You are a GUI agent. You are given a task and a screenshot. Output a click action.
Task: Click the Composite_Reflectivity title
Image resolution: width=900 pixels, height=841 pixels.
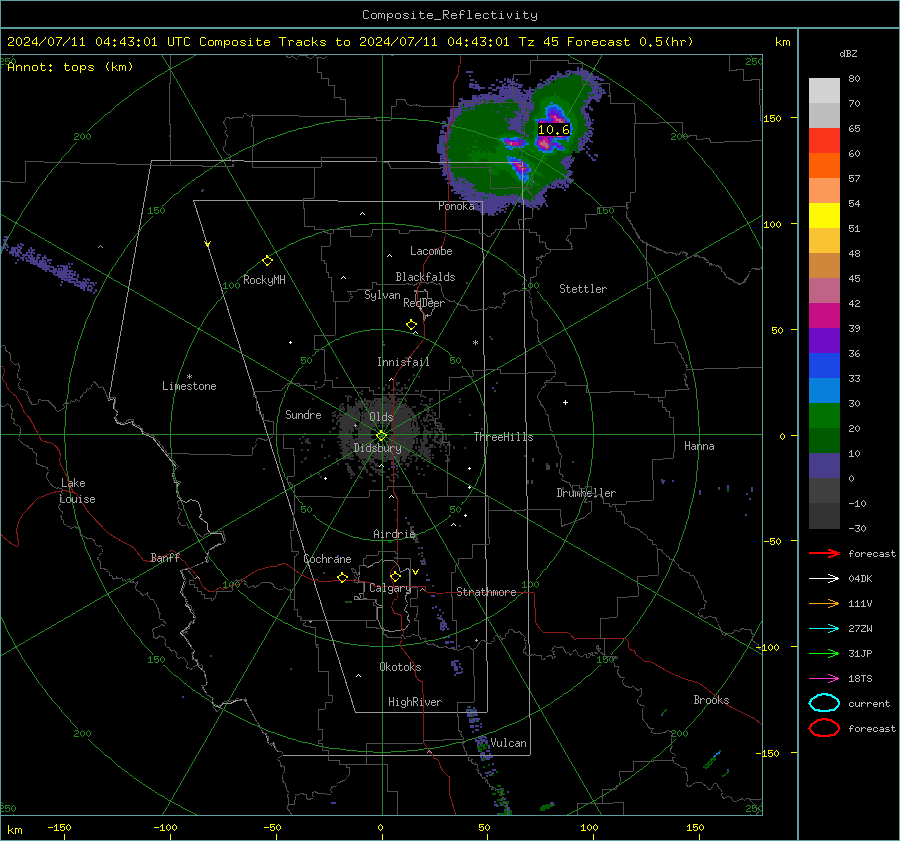[450, 15]
